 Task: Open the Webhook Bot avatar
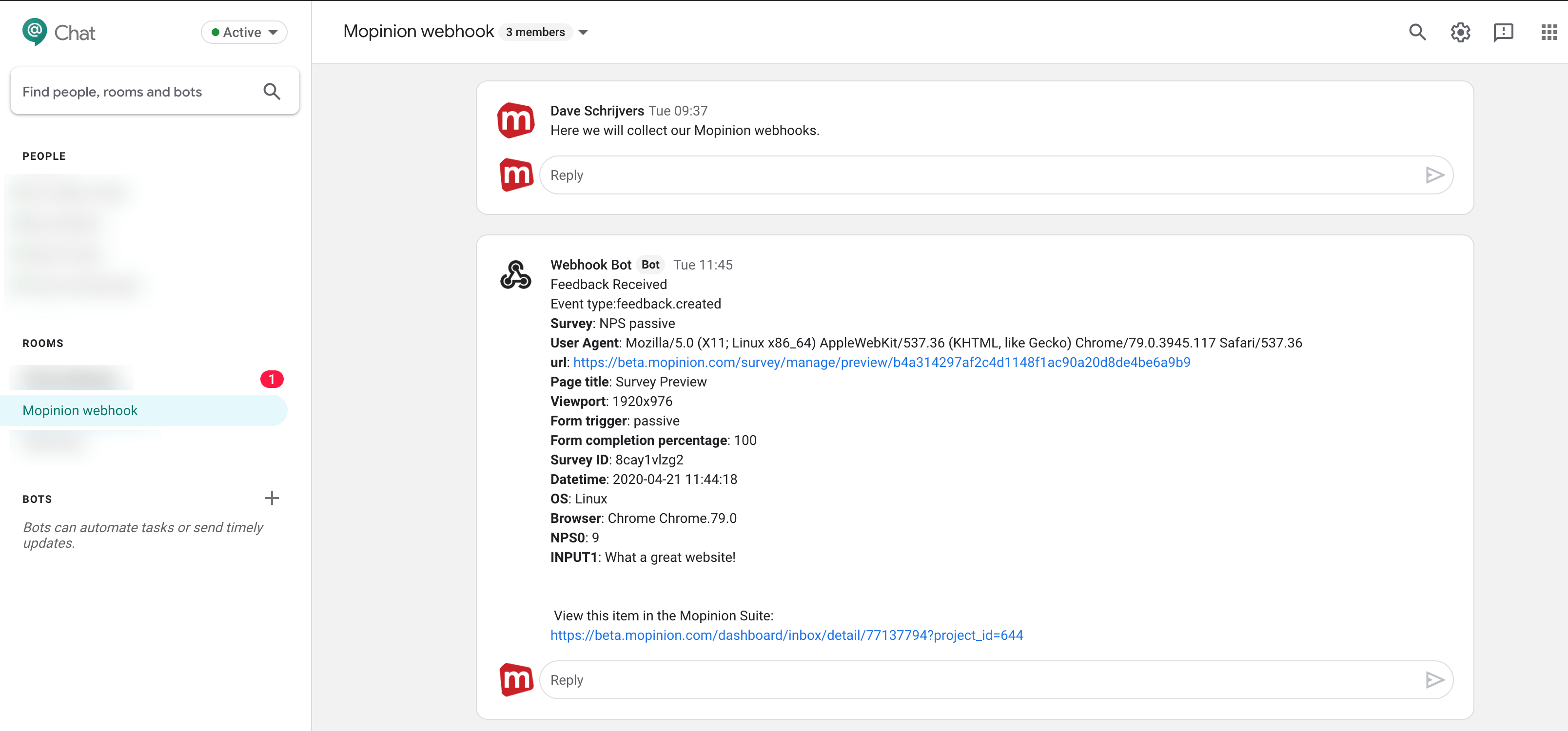[516, 275]
